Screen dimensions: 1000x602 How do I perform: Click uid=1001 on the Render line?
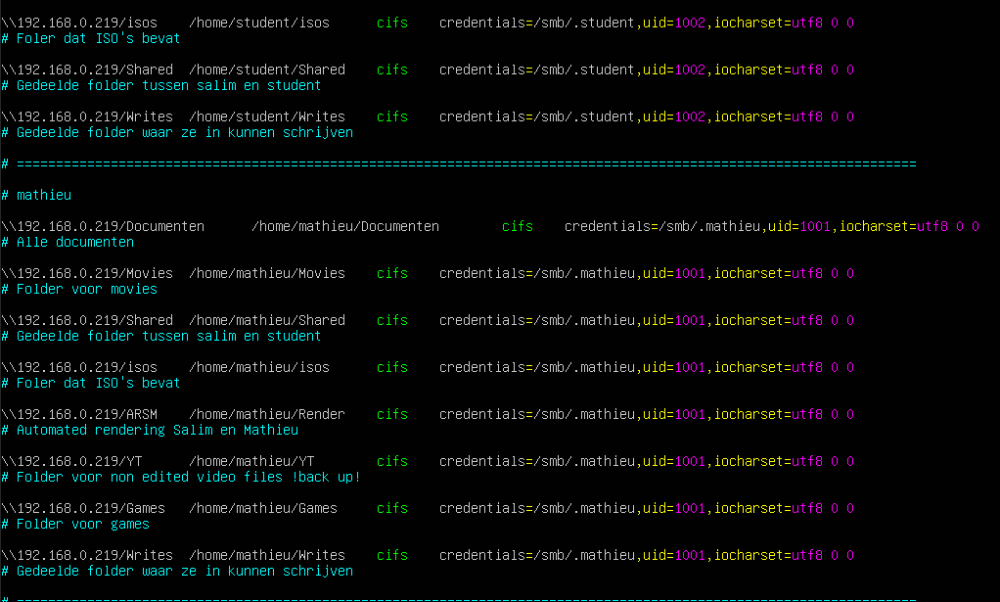(x=674, y=415)
